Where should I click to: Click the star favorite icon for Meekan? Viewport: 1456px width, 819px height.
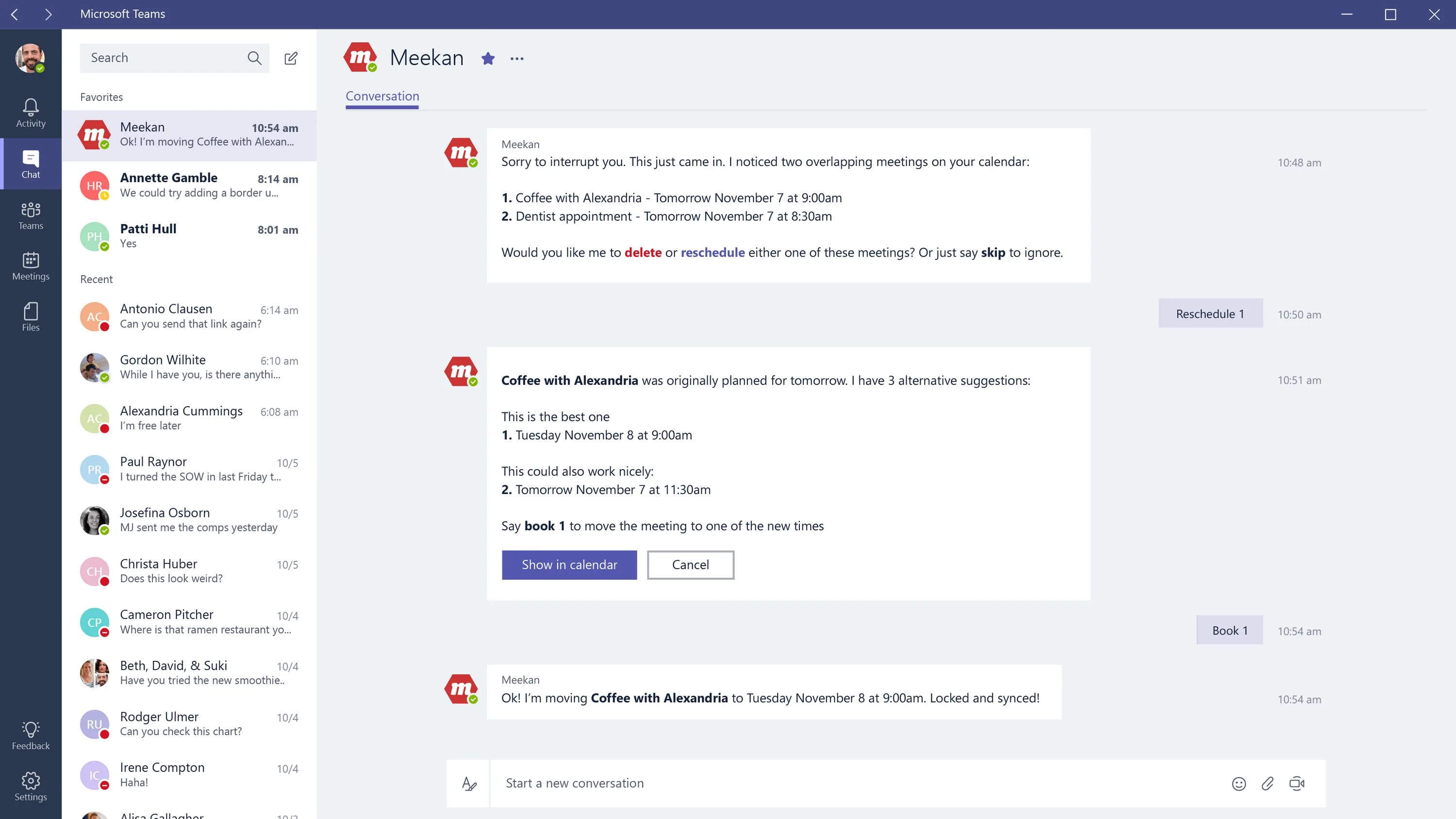click(x=487, y=58)
